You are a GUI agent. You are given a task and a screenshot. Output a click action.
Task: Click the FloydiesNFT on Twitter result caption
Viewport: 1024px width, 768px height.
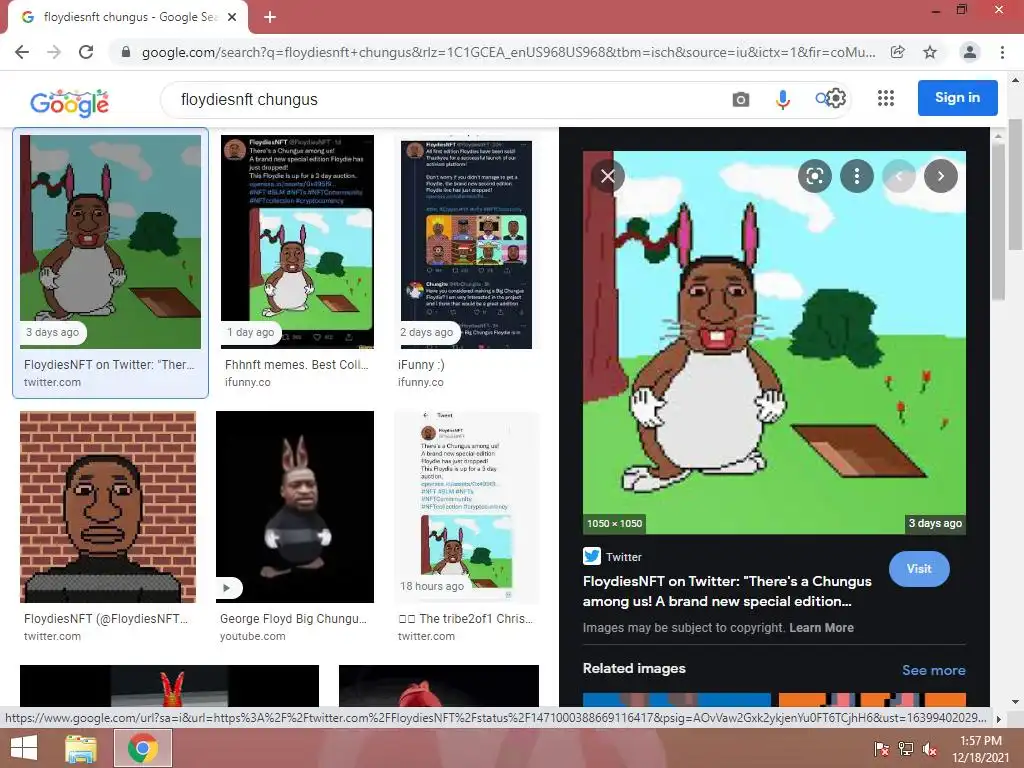[109, 364]
